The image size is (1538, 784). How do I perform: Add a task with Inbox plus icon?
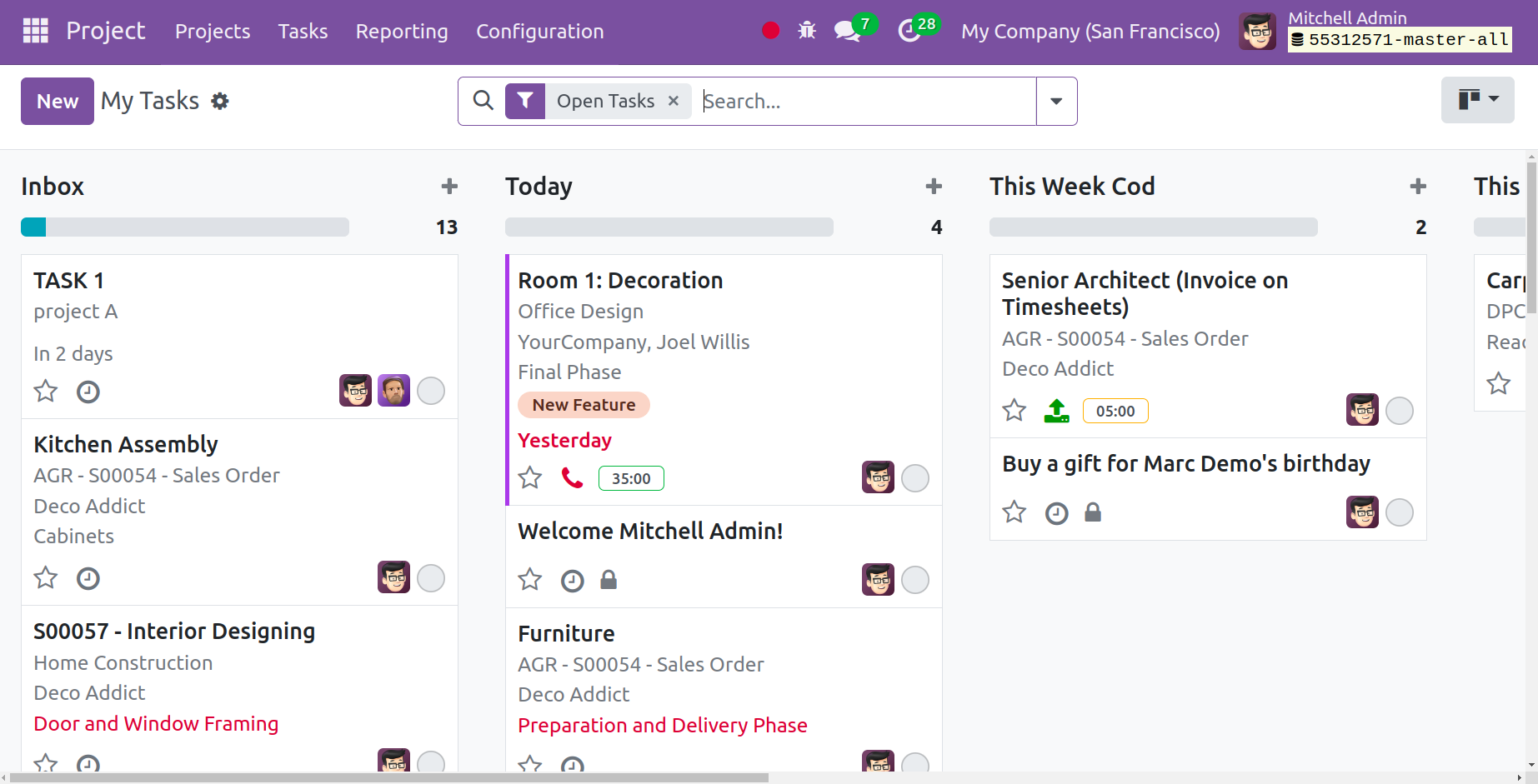[449, 187]
